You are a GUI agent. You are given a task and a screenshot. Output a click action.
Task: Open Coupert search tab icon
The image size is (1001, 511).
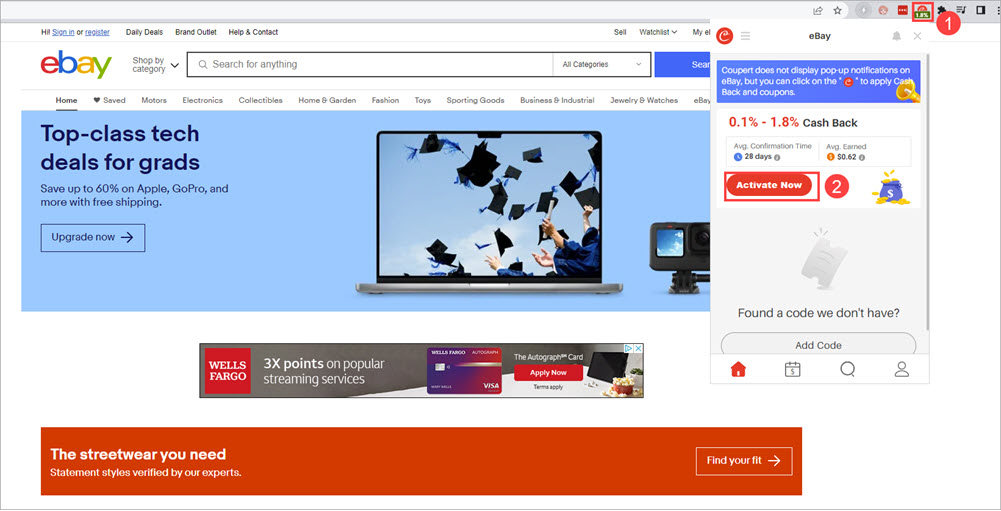pos(847,369)
